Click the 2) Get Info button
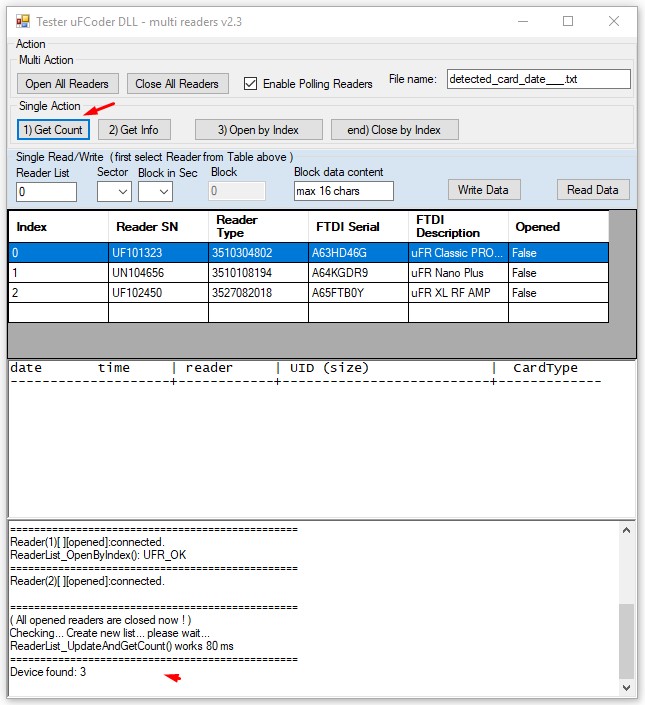Viewport: 645px width, 705px height. 134,130
